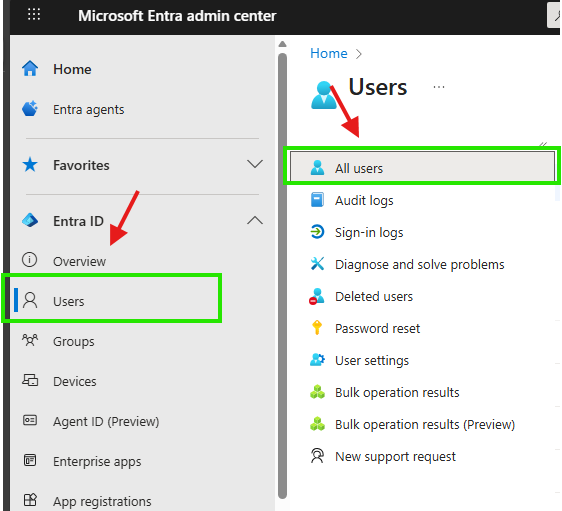Click the Microsoft Entra admin center title
Viewport: 562px width, 511px height.
pyautogui.click(x=177, y=15)
